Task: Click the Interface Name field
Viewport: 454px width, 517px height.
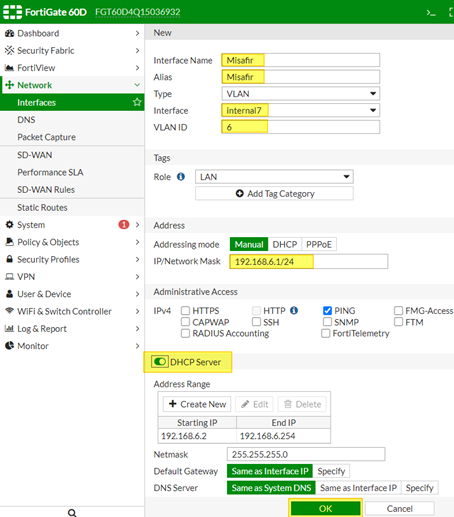Action: pos(300,60)
